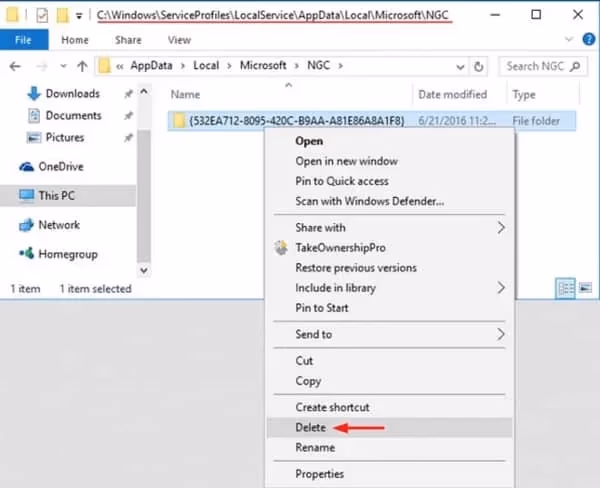Choose TakeOwnershipPro from the context menu
600x488 pixels.
tap(390, 248)
